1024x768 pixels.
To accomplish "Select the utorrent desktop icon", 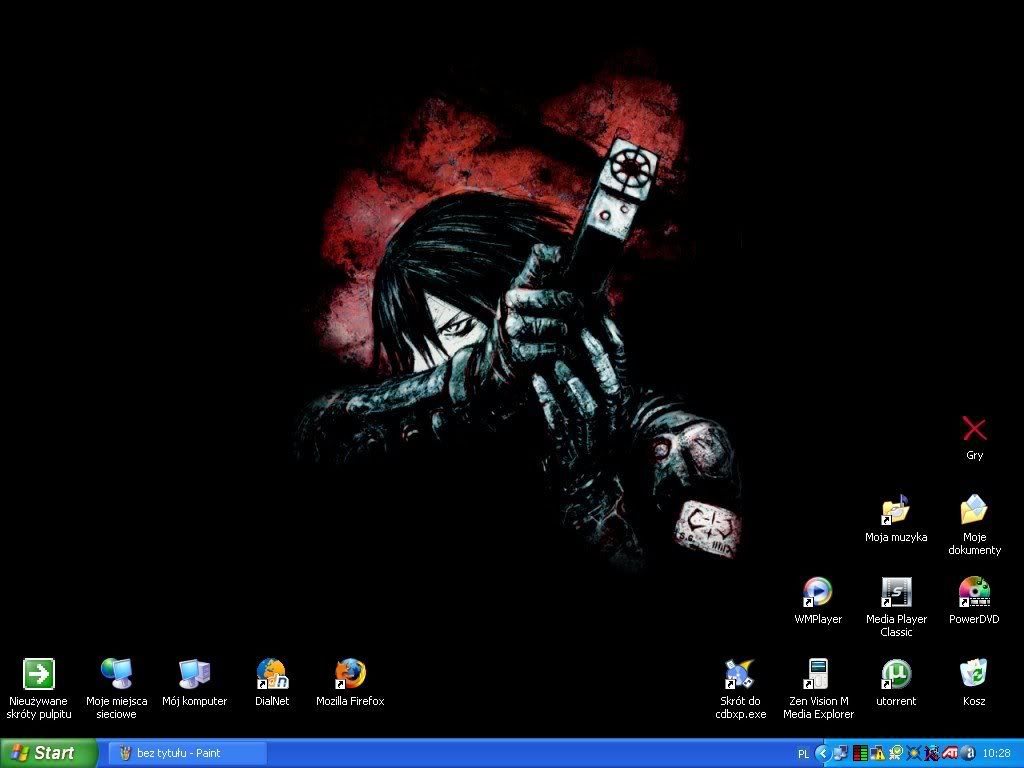I will click(896, 674).
